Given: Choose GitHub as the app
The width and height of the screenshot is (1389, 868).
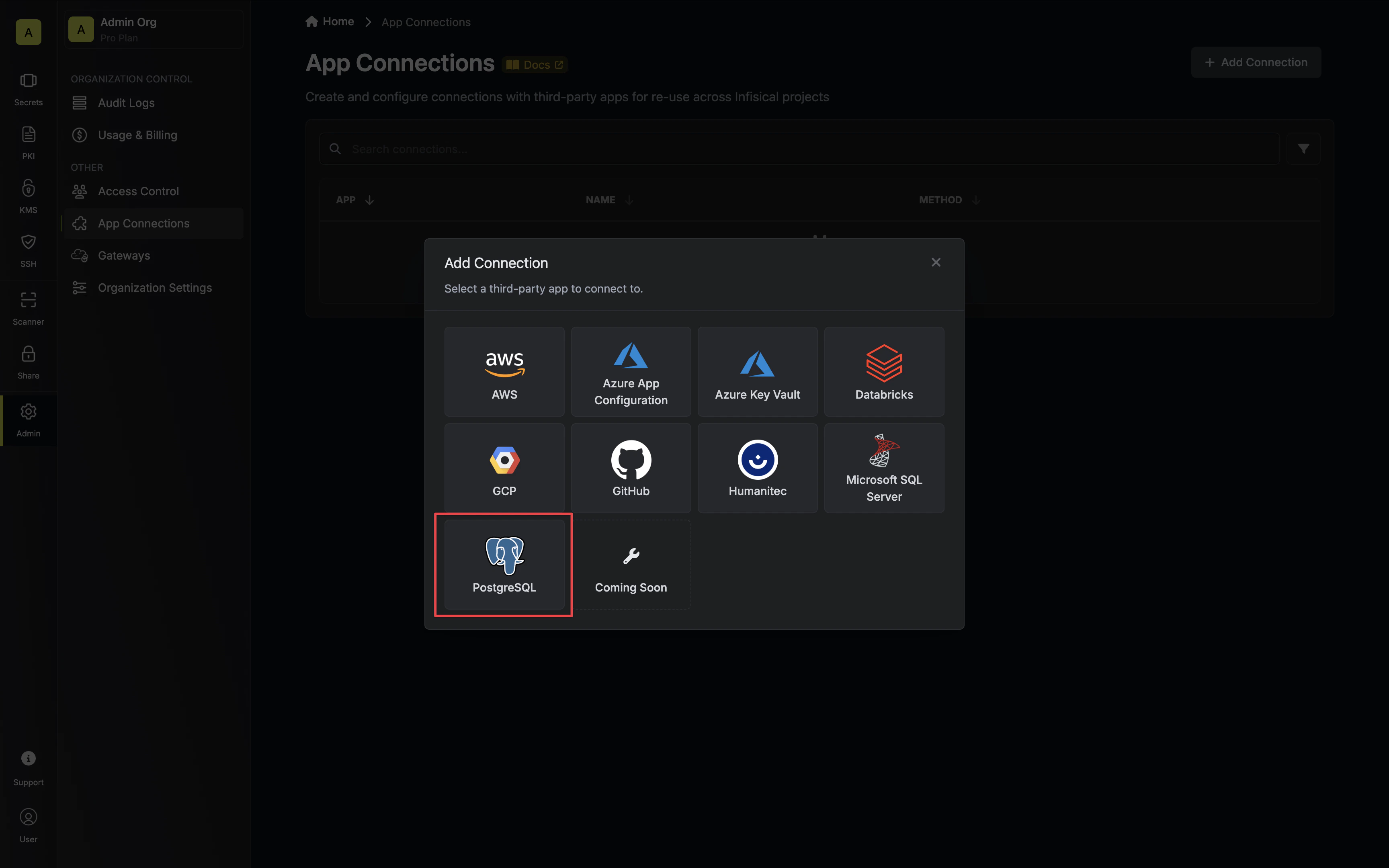Looking at the screenshot, I should (x=631, y=468).
